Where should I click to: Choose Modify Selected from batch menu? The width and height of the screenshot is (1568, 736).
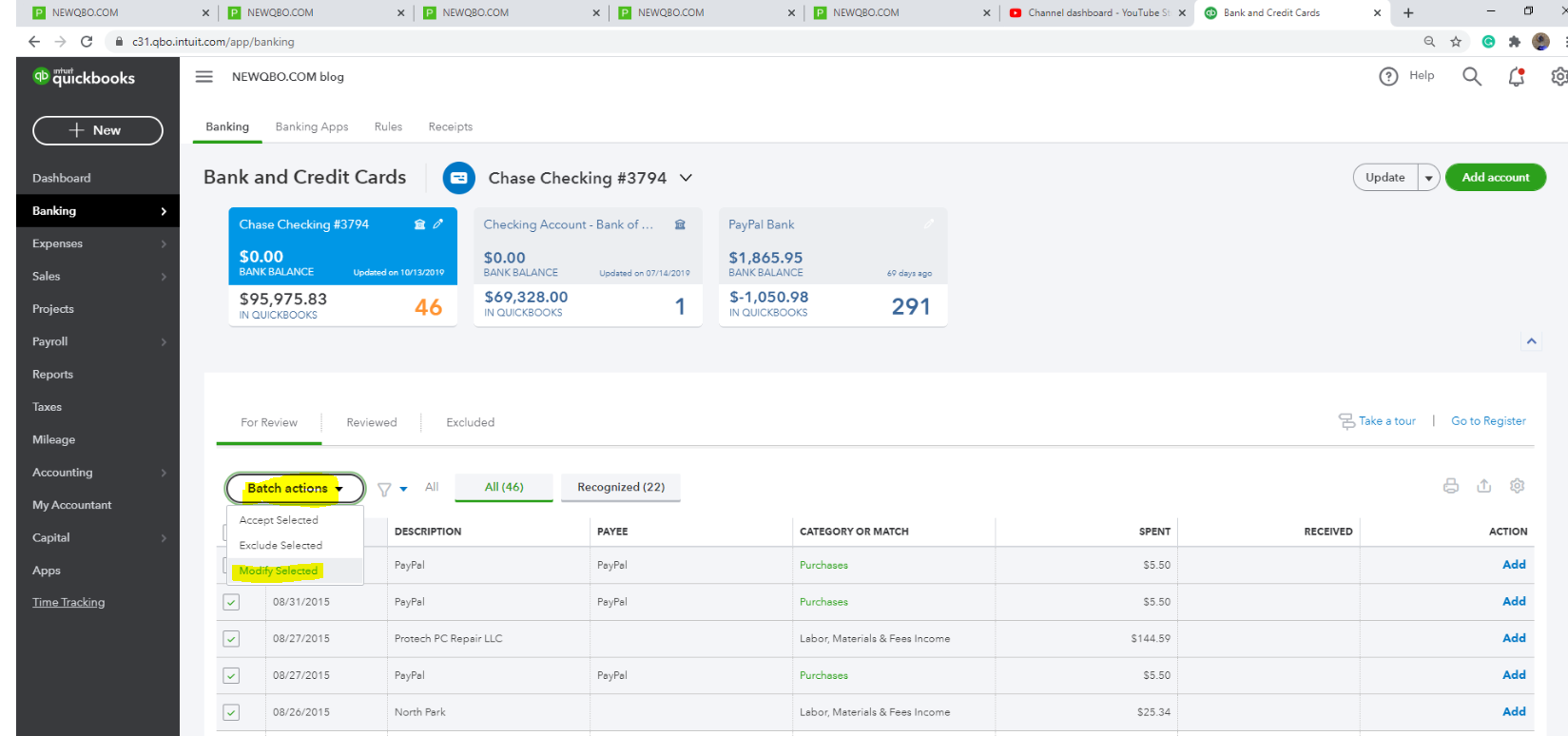point(279,571)
